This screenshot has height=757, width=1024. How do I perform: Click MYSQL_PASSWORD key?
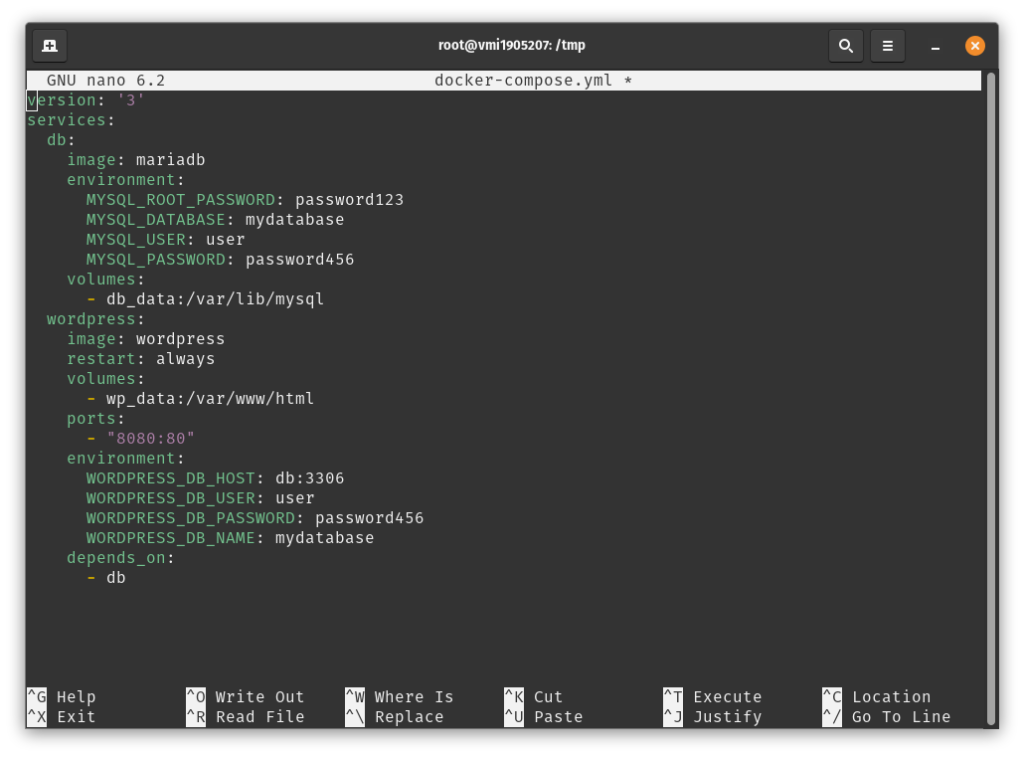[155, 260]
